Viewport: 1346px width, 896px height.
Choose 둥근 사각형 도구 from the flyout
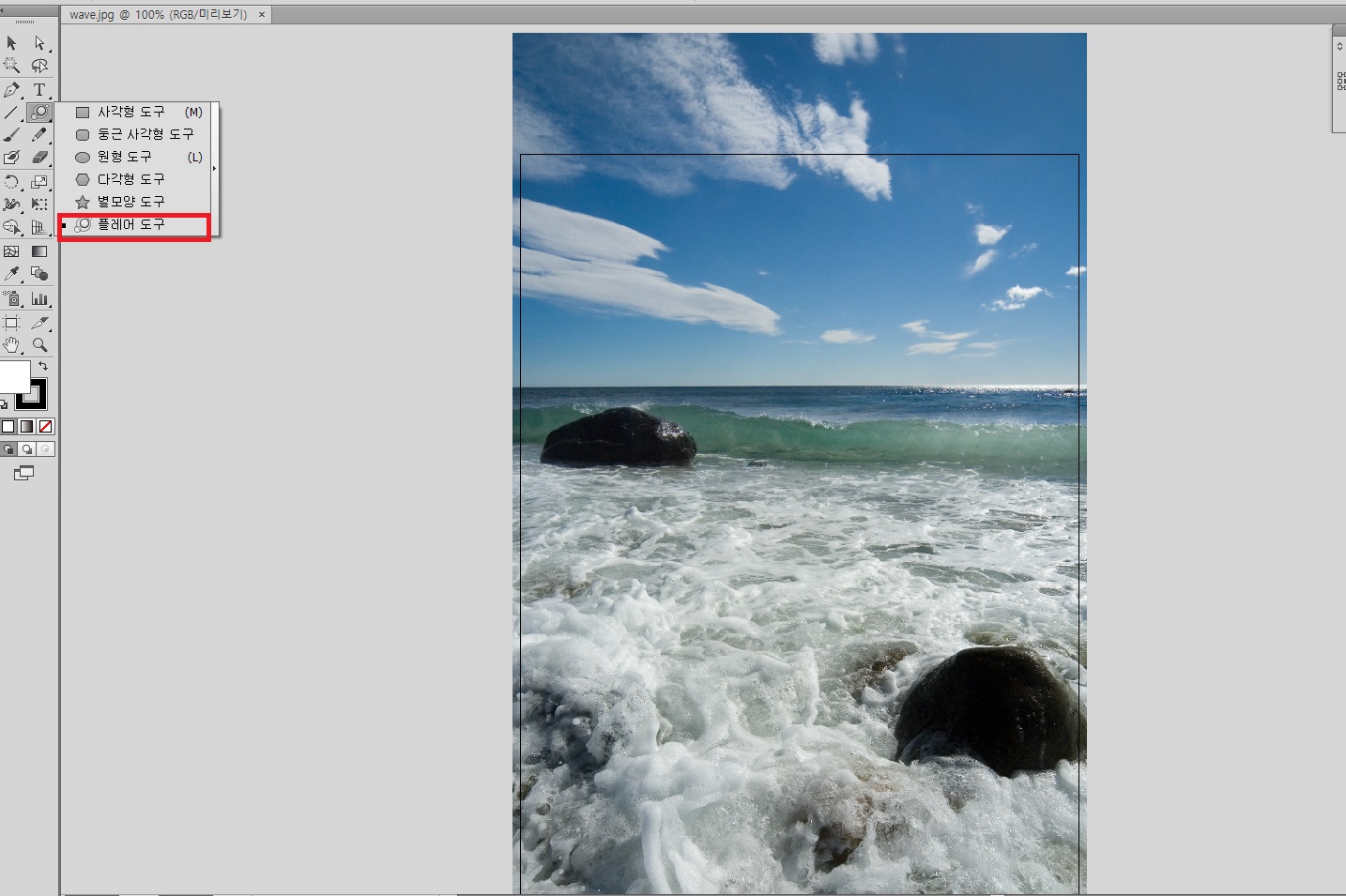tap(145, 134)
